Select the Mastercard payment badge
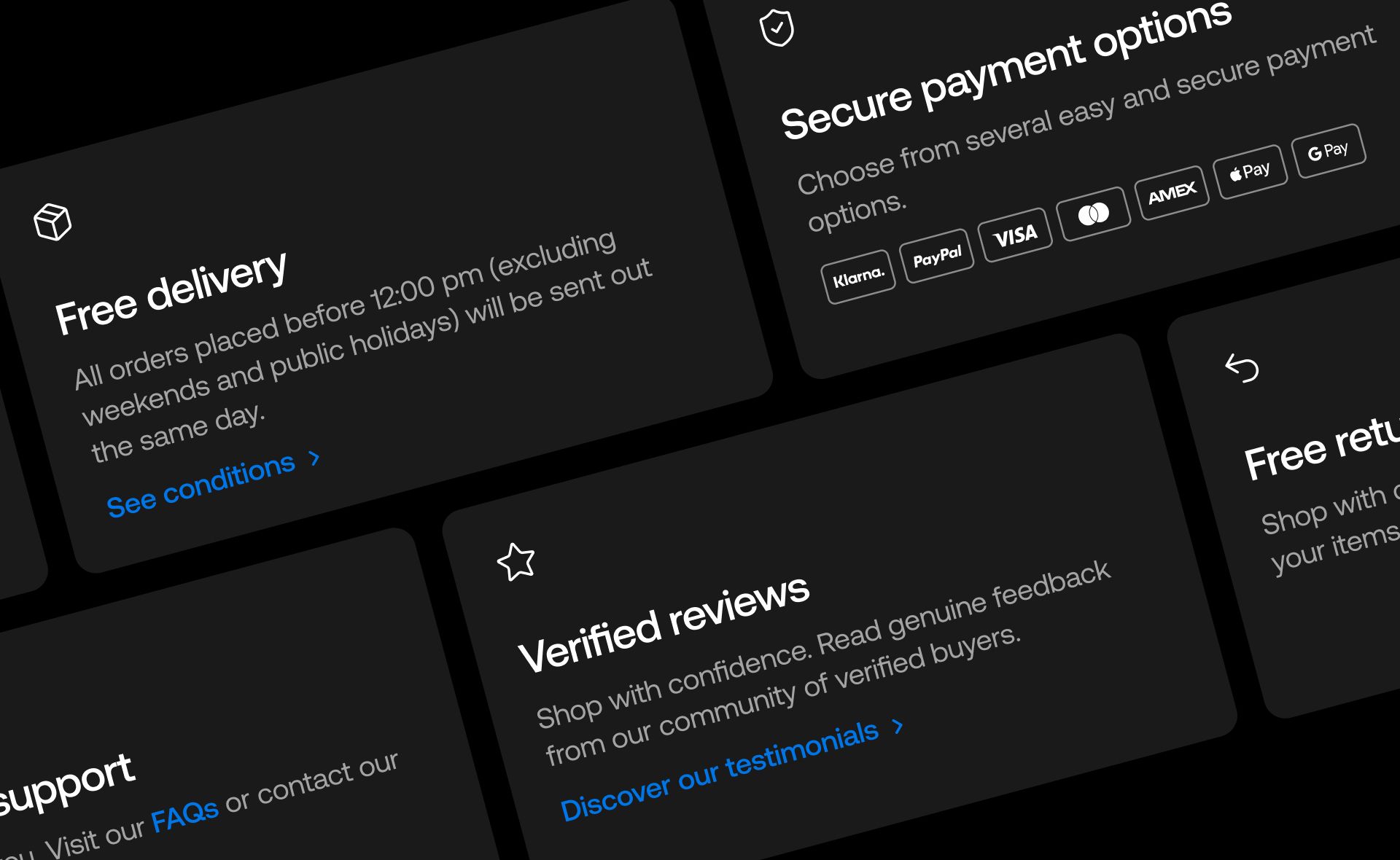 click(1094, 214)
